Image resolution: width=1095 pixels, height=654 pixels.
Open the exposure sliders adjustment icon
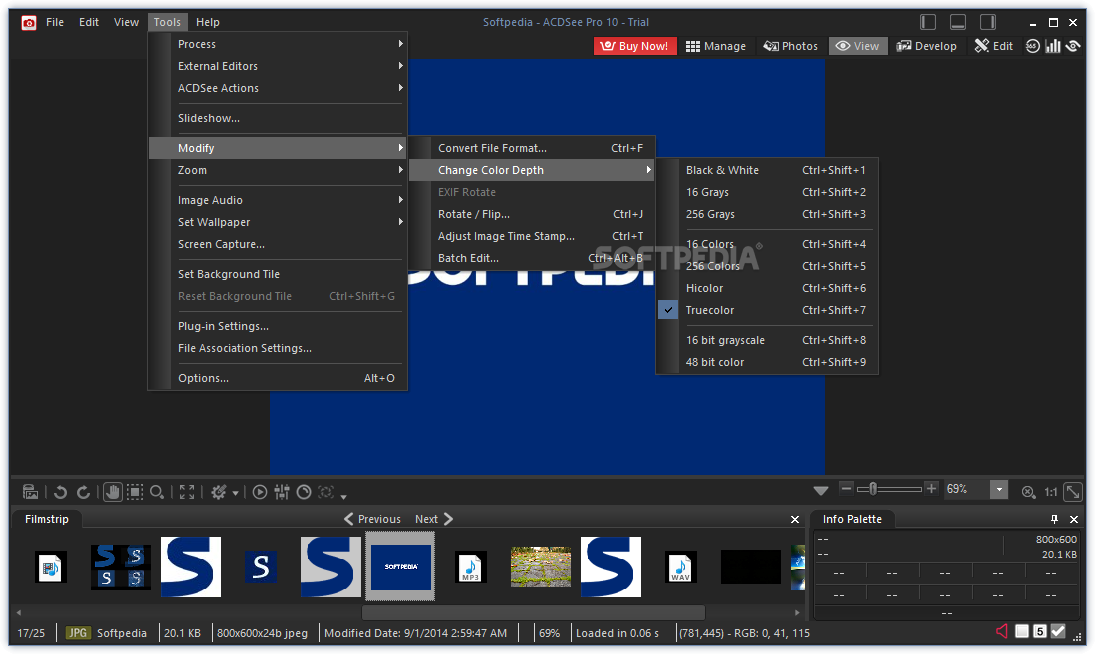pos(282,492)
